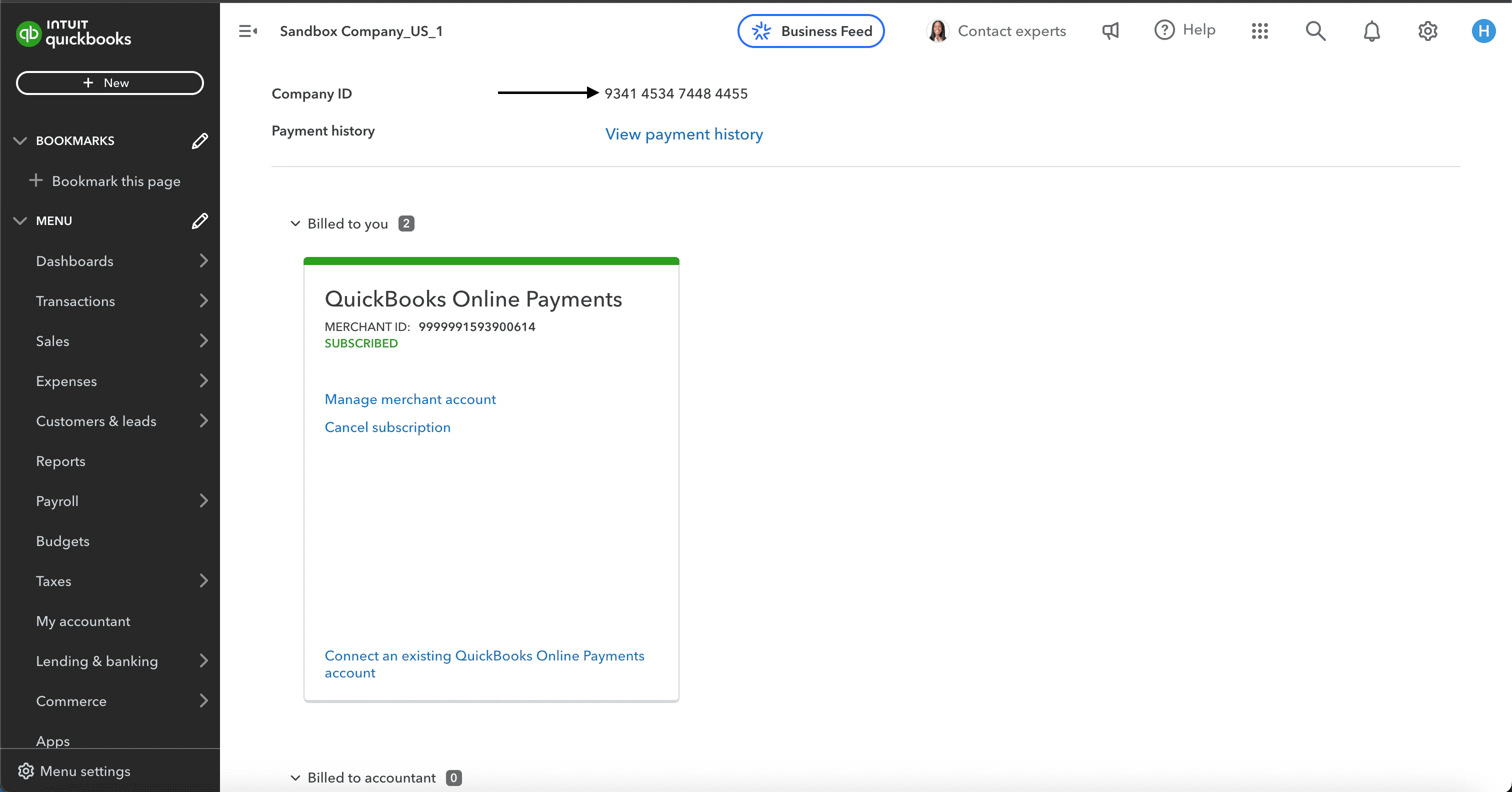Collapse the sidebar with hamburger icon
The height and width of the screenshot is (792, 1512).
coord(247,31)
